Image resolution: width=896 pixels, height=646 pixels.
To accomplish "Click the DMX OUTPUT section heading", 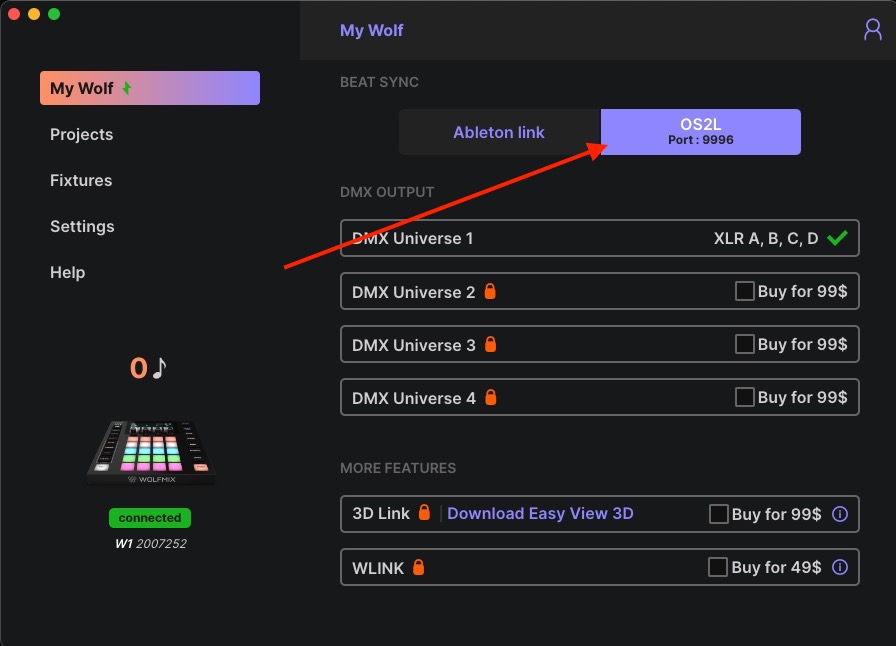I will point(387,192).
